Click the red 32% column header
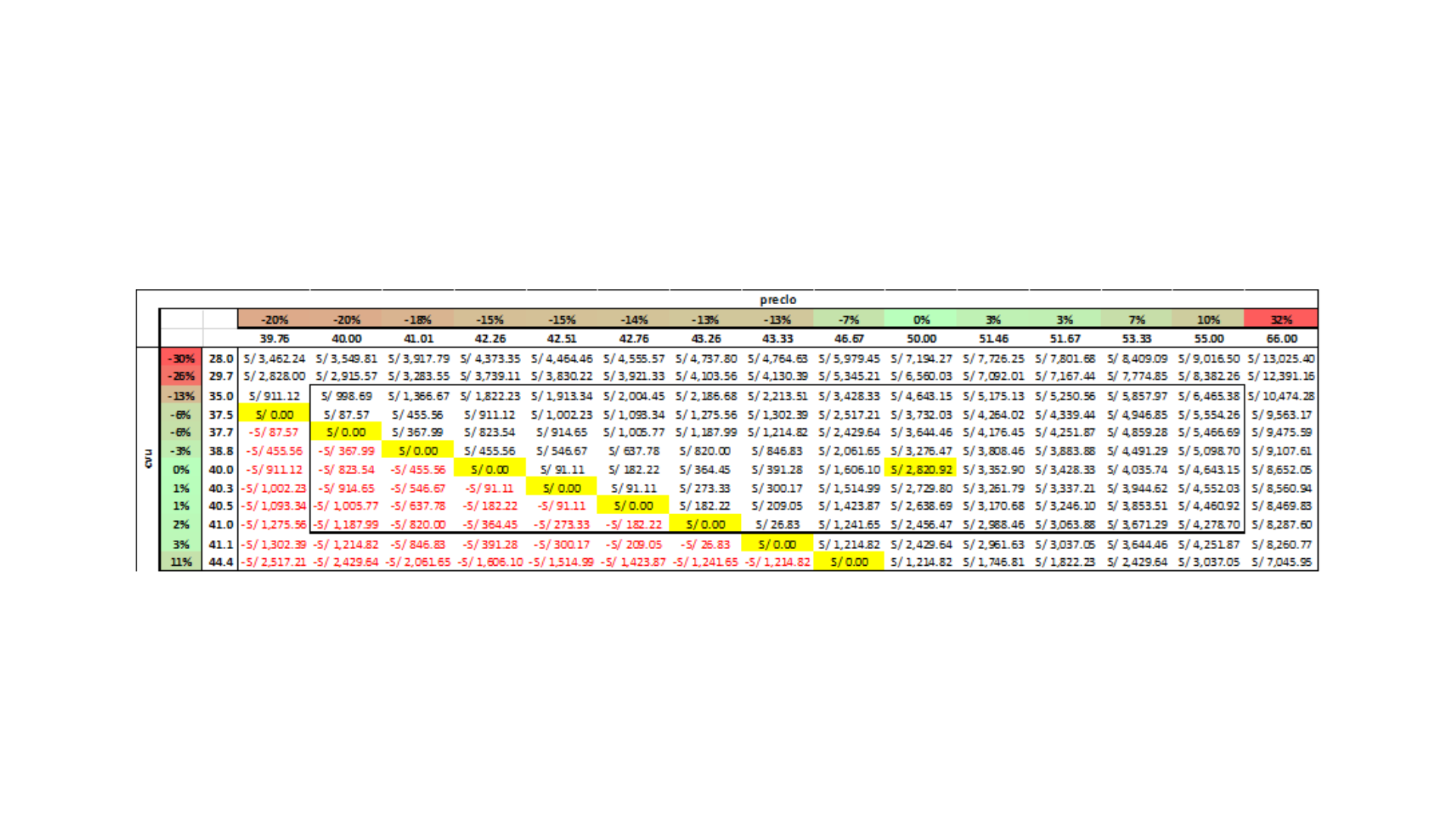 (1281, 319)
